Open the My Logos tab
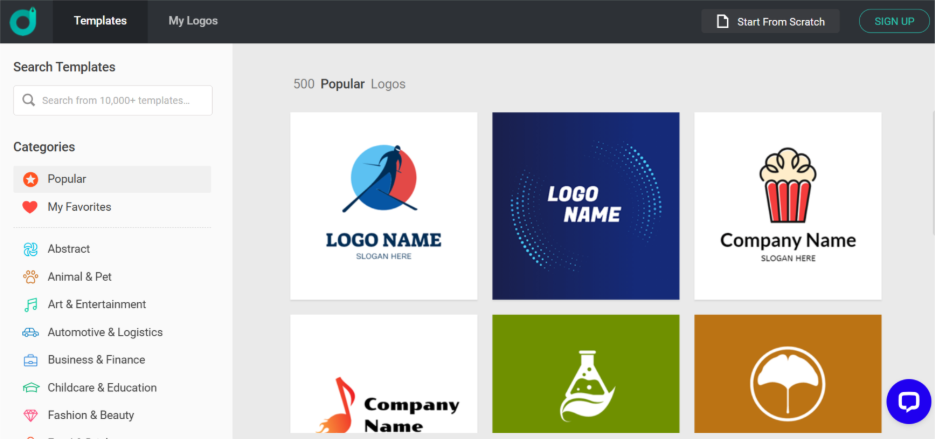The width and height of the screenshot is (936, 439). (x=193, y=21)
